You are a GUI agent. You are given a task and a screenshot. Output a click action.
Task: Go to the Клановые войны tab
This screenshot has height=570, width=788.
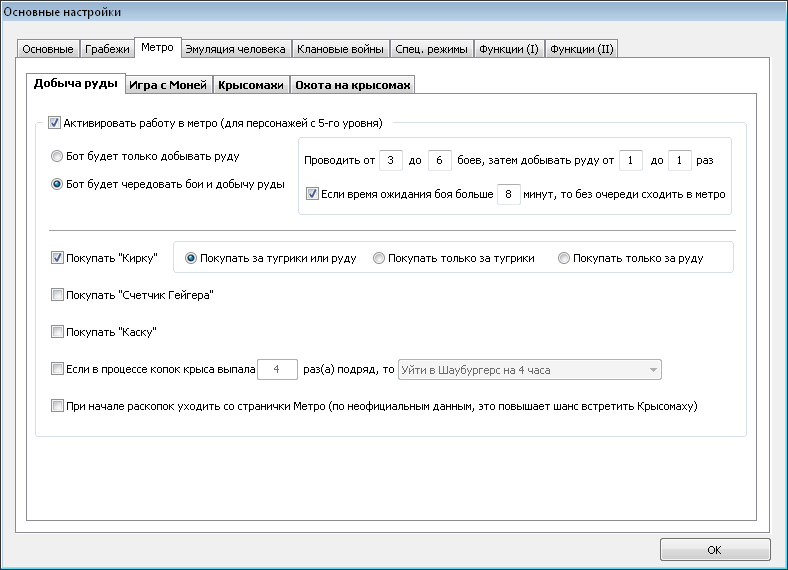click(340, 49)
